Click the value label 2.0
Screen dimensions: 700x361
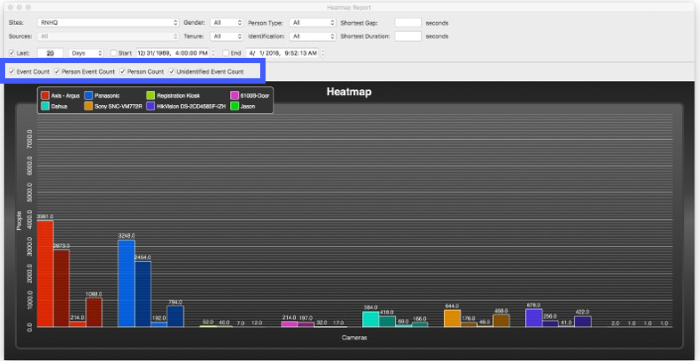(615, 323)
